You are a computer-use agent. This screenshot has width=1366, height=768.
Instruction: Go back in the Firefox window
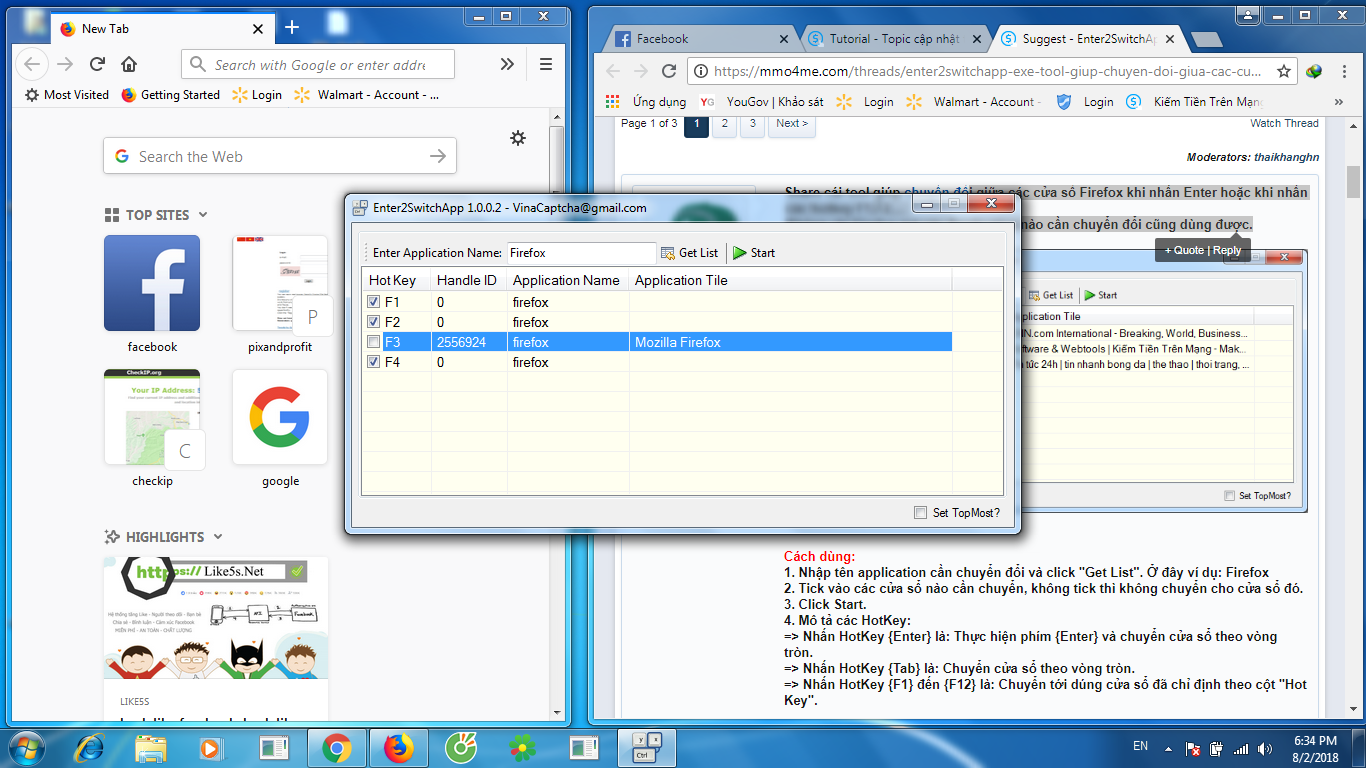point(32,64)
